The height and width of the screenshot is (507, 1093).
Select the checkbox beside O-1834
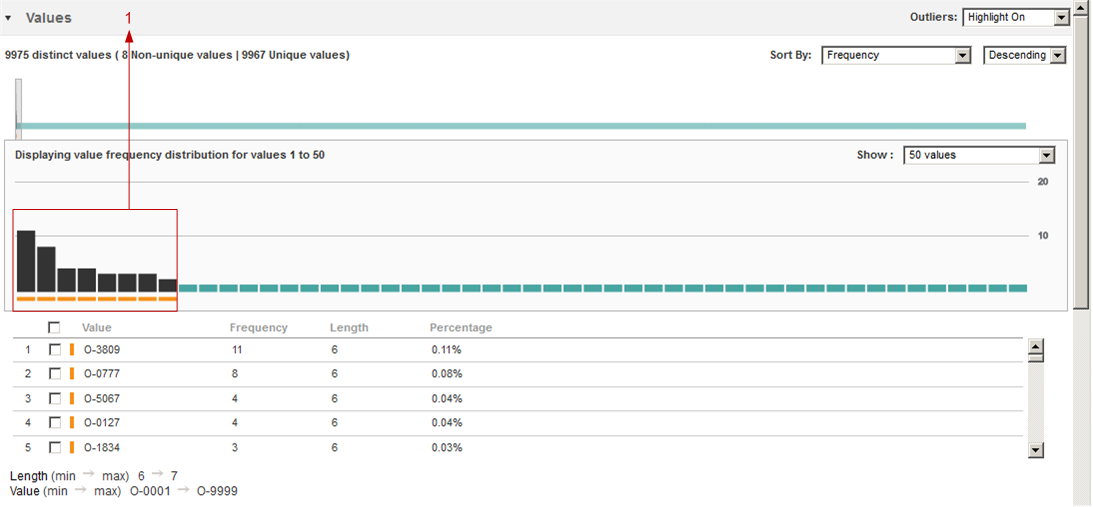55,447
